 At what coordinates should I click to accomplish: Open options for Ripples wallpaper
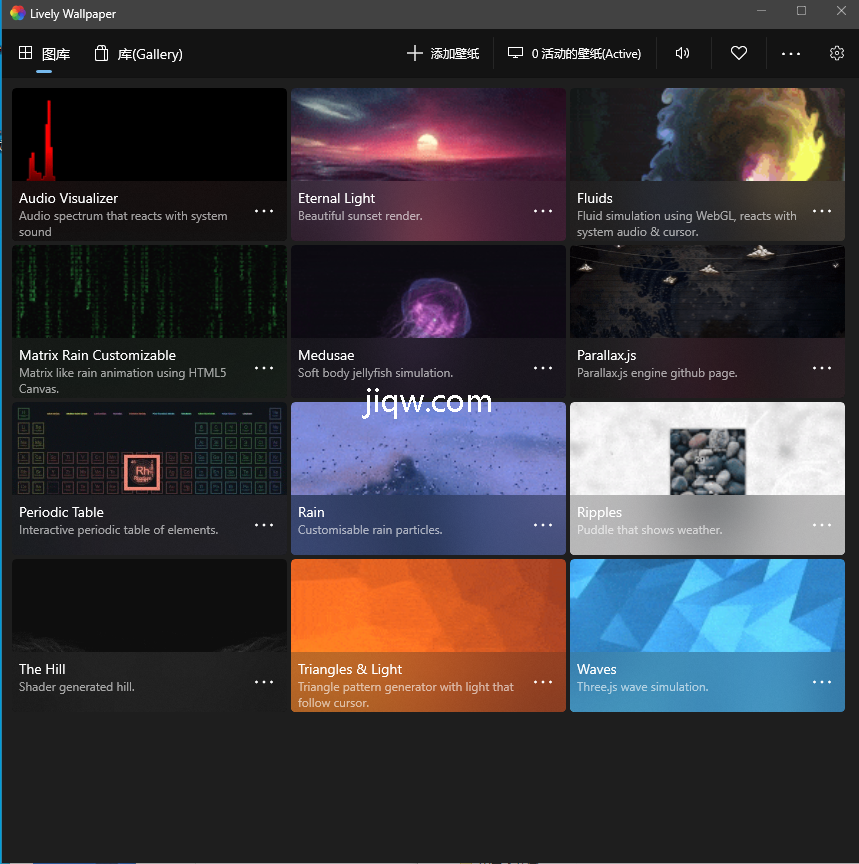pyautogui.click(x=822, y=525)
